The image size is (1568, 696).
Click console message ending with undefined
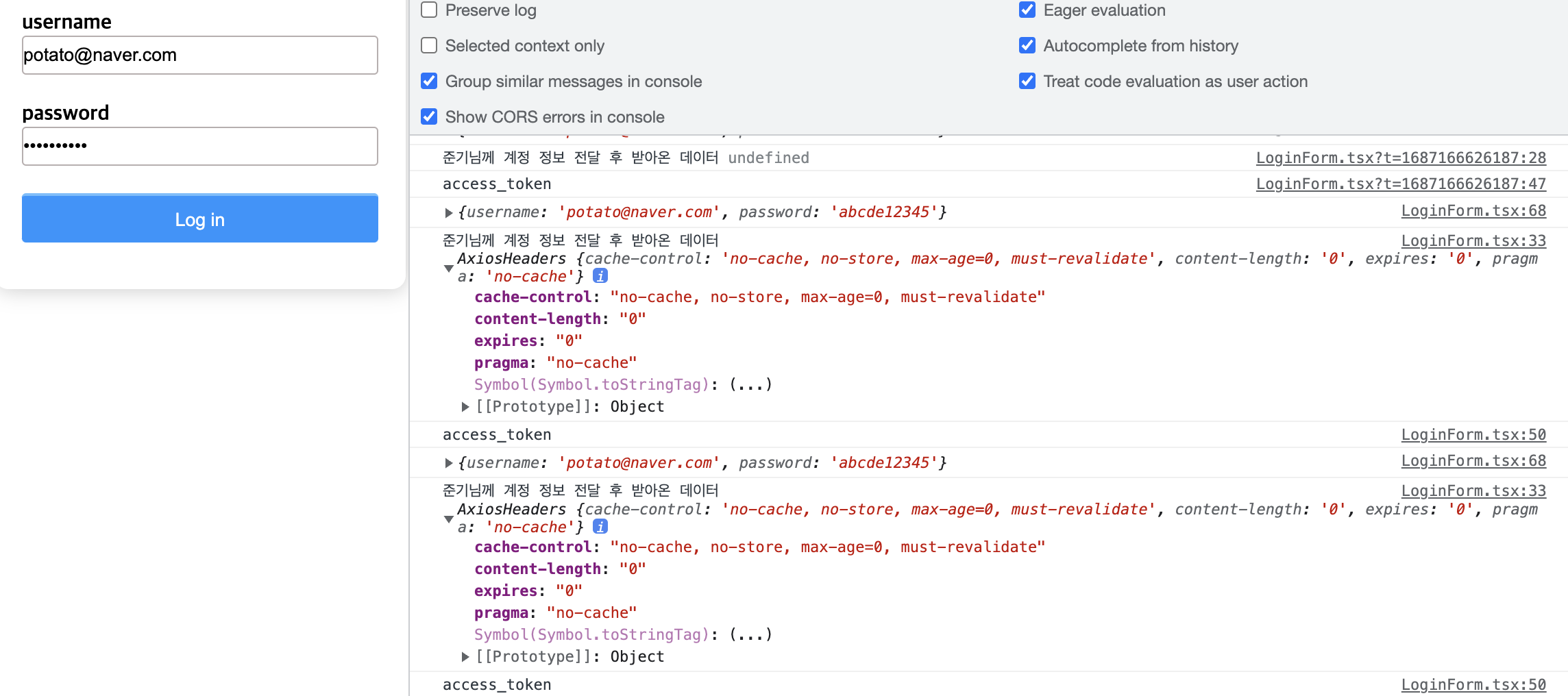tap(626, 158)
